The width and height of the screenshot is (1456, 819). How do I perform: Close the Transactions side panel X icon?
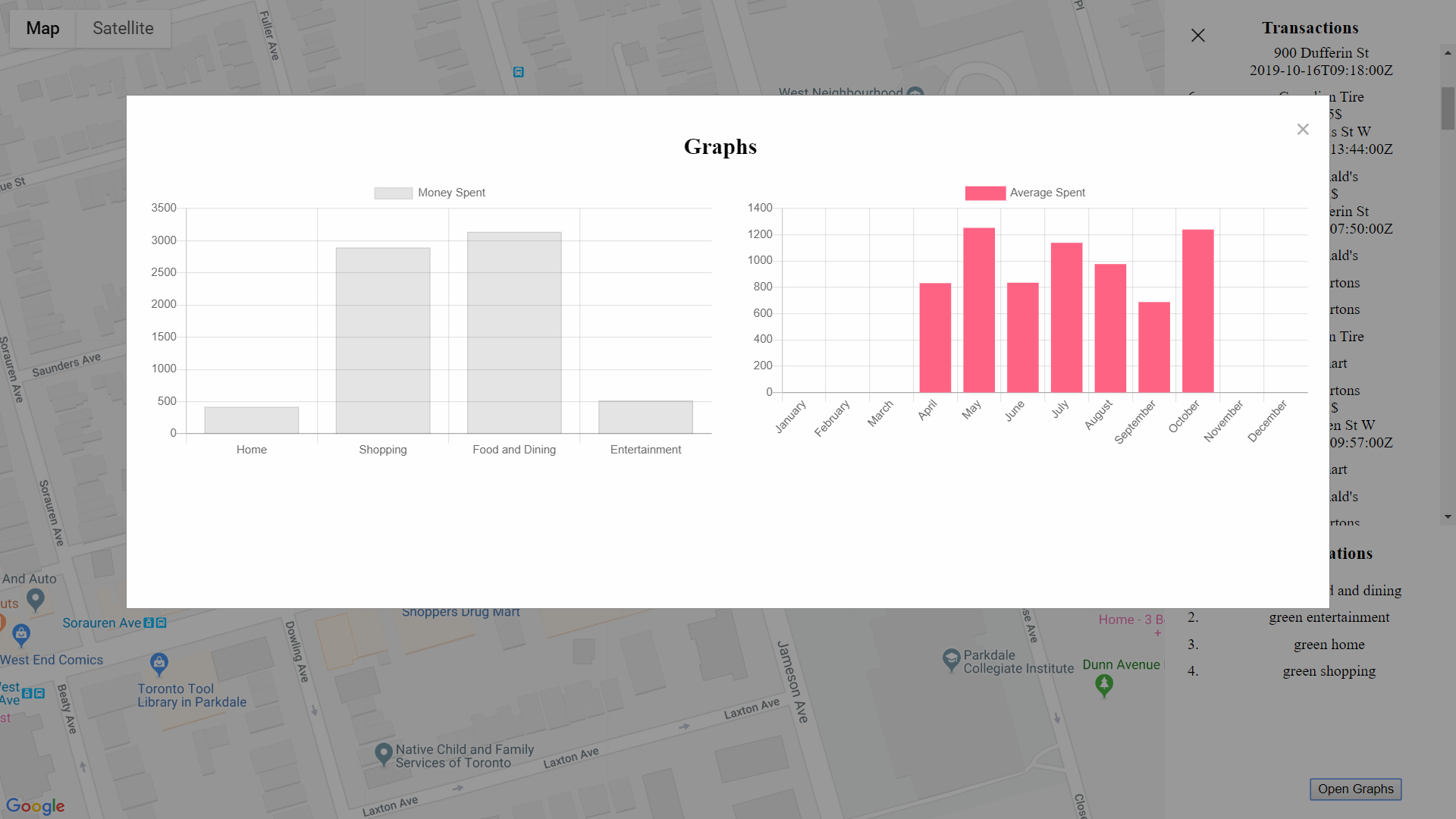[x=1197, y=36]
